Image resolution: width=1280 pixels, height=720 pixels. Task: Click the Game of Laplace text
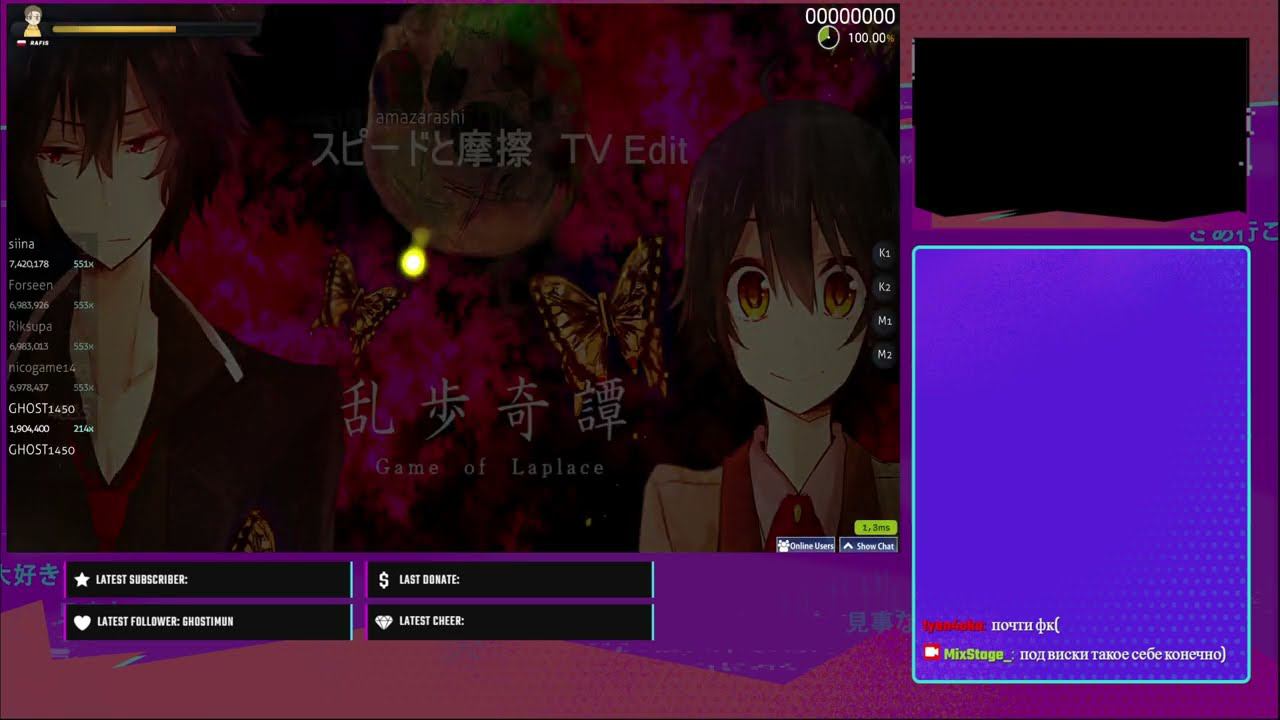[490, 467]
